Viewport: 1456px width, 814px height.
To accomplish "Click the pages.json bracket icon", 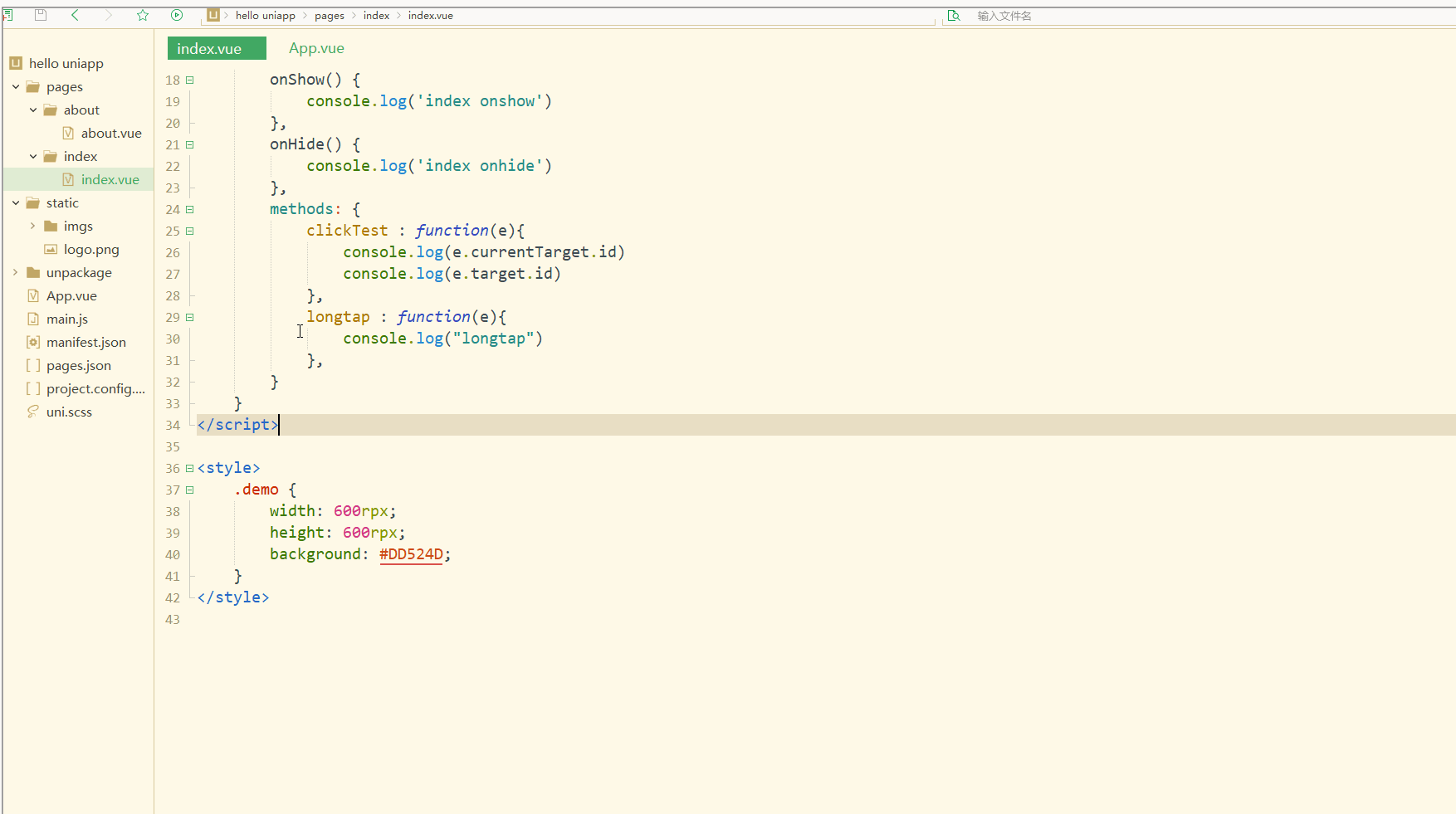I will click(x=33, y=365).
